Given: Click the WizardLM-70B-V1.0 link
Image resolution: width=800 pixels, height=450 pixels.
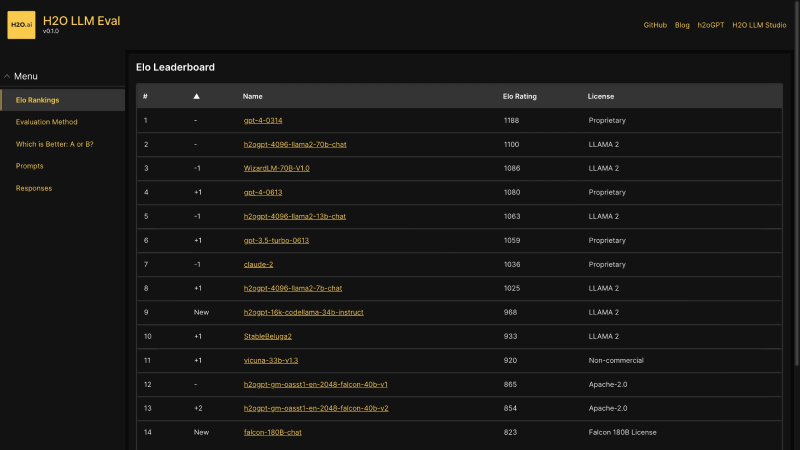Looking at the screenshot, I should (x=276, y=168).
